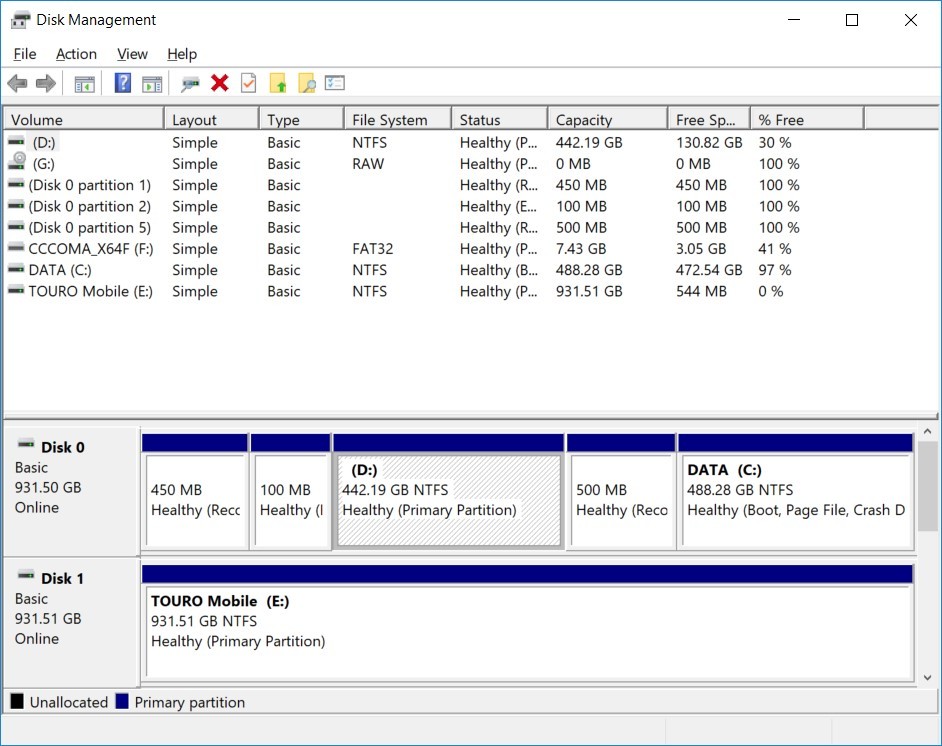Click the checklist settings toolbar icon
Image resolution: width=942 pixels, height=746 pixels.
(335, 84)
